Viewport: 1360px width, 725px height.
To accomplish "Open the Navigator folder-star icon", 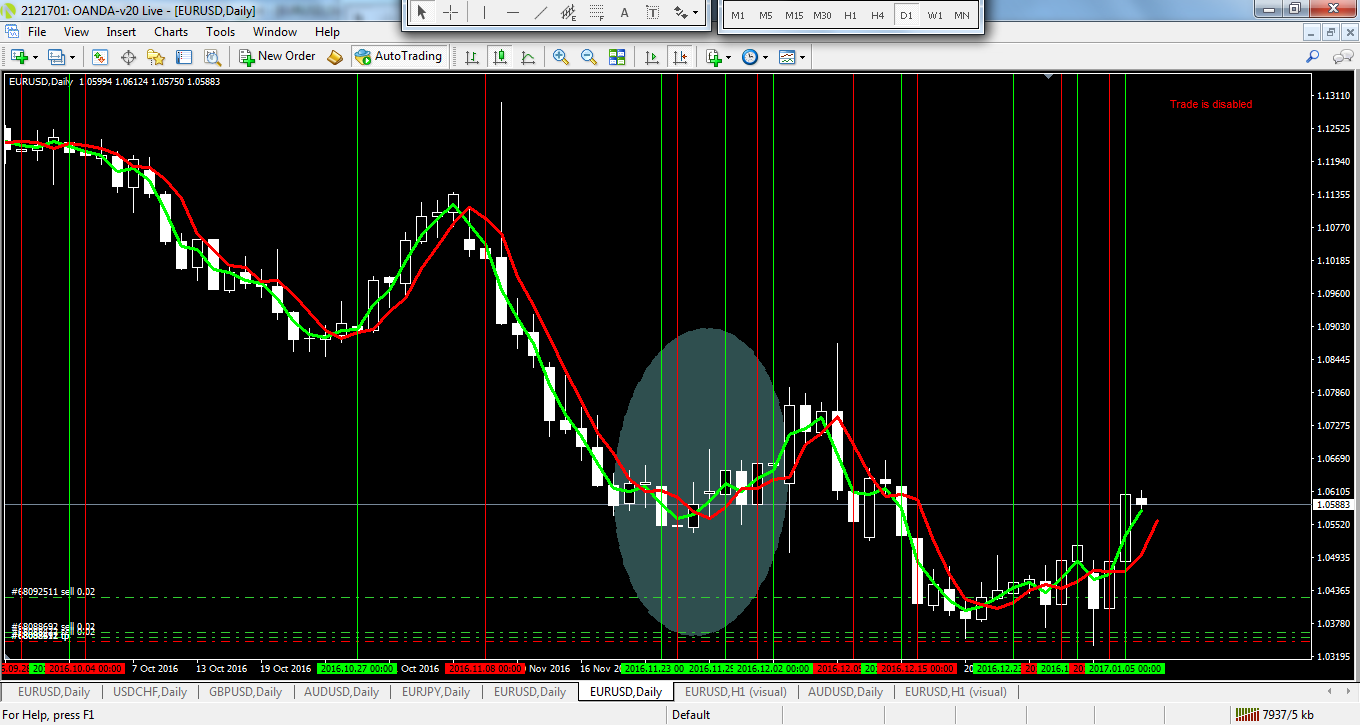I will click(x=156, y=57).
